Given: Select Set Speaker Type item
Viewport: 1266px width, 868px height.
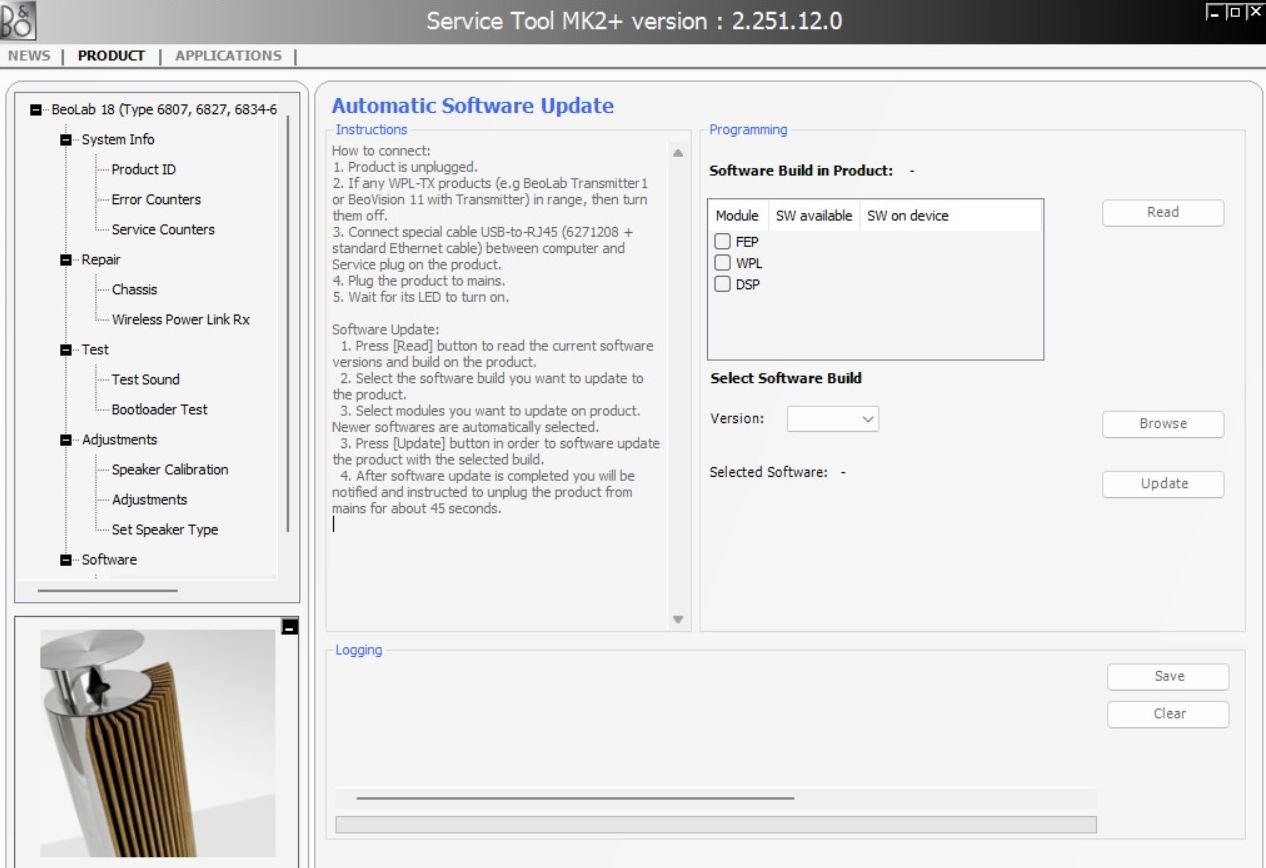Looking at the screenshot, I should click(x=164, y=530).
